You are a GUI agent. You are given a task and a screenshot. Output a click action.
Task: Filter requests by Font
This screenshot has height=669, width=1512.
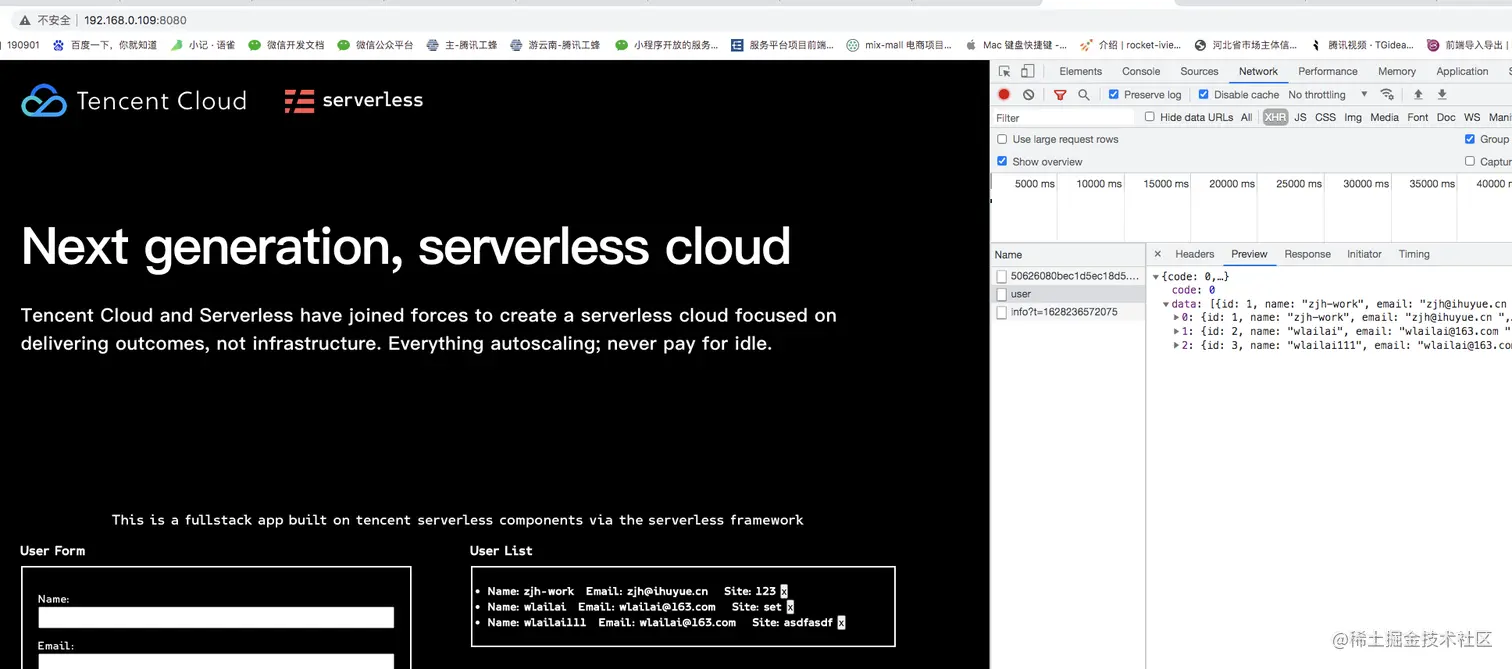click(x=1418, y=117)
